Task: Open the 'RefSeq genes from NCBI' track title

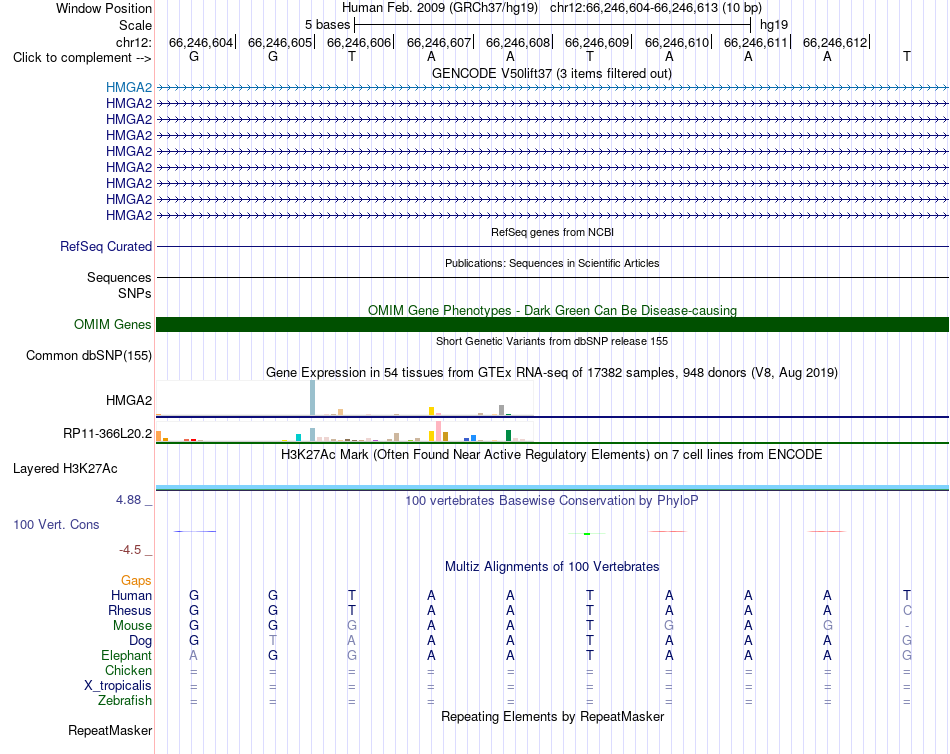Action: pos(552,232)
